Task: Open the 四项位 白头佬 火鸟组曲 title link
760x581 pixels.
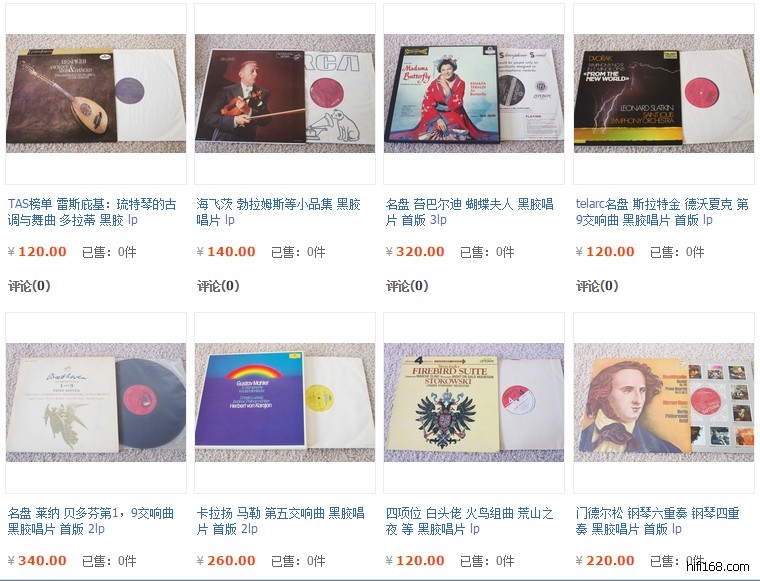Action: pos(469,521)
